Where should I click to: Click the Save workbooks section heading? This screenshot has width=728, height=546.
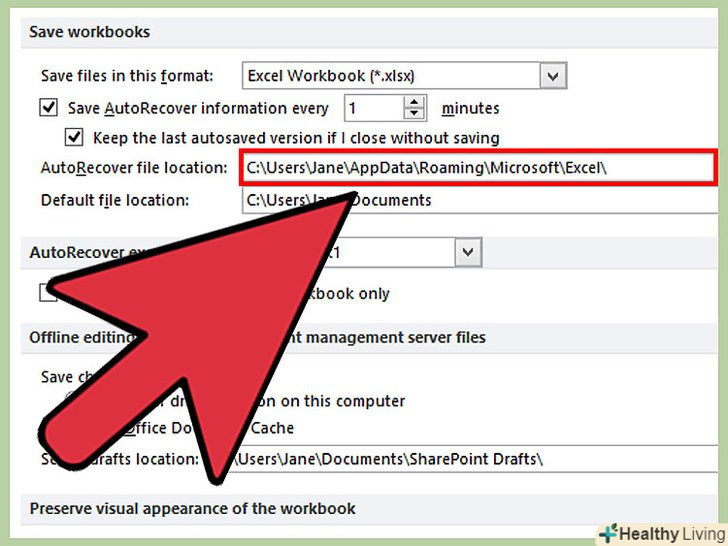click(x=90, y=32)
